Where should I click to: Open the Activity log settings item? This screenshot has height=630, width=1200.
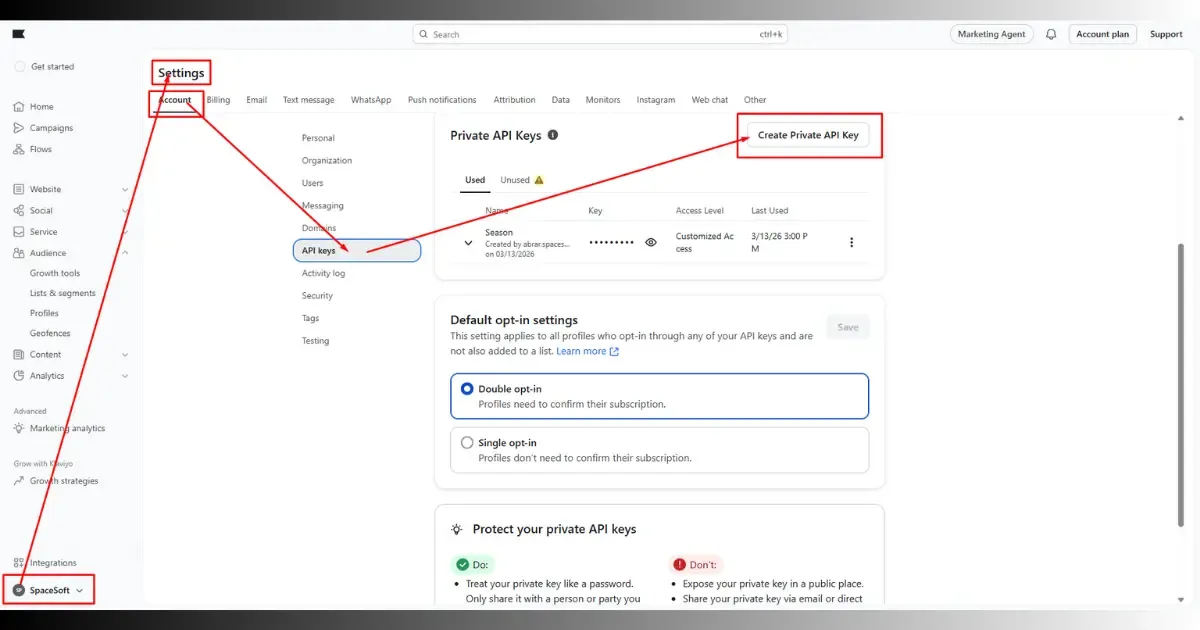click(x=324, y=273)
